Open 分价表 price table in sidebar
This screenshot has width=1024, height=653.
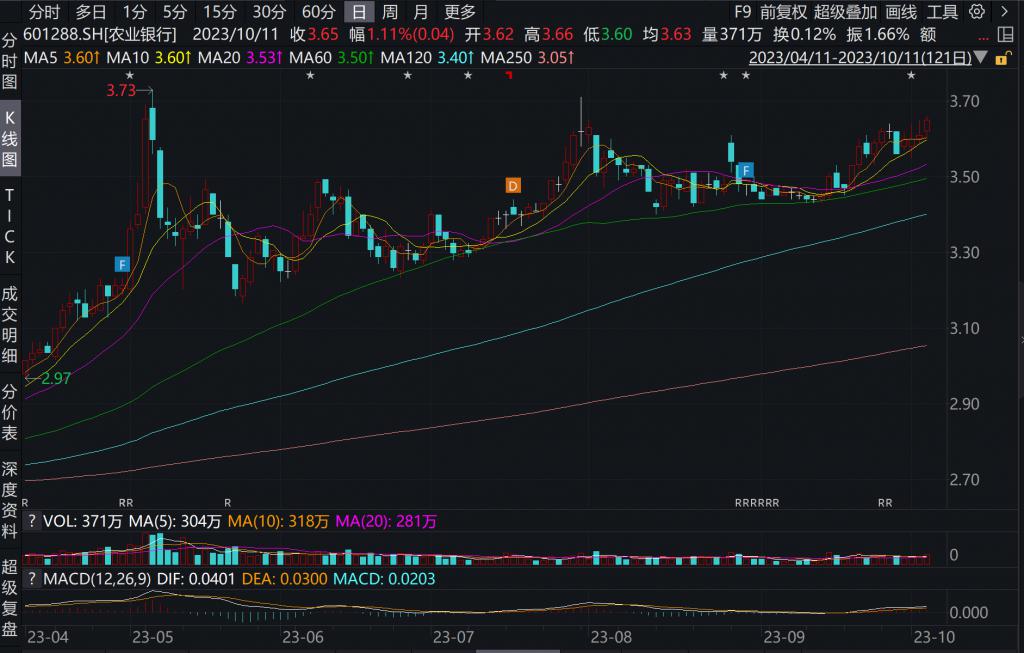[9, 412]
